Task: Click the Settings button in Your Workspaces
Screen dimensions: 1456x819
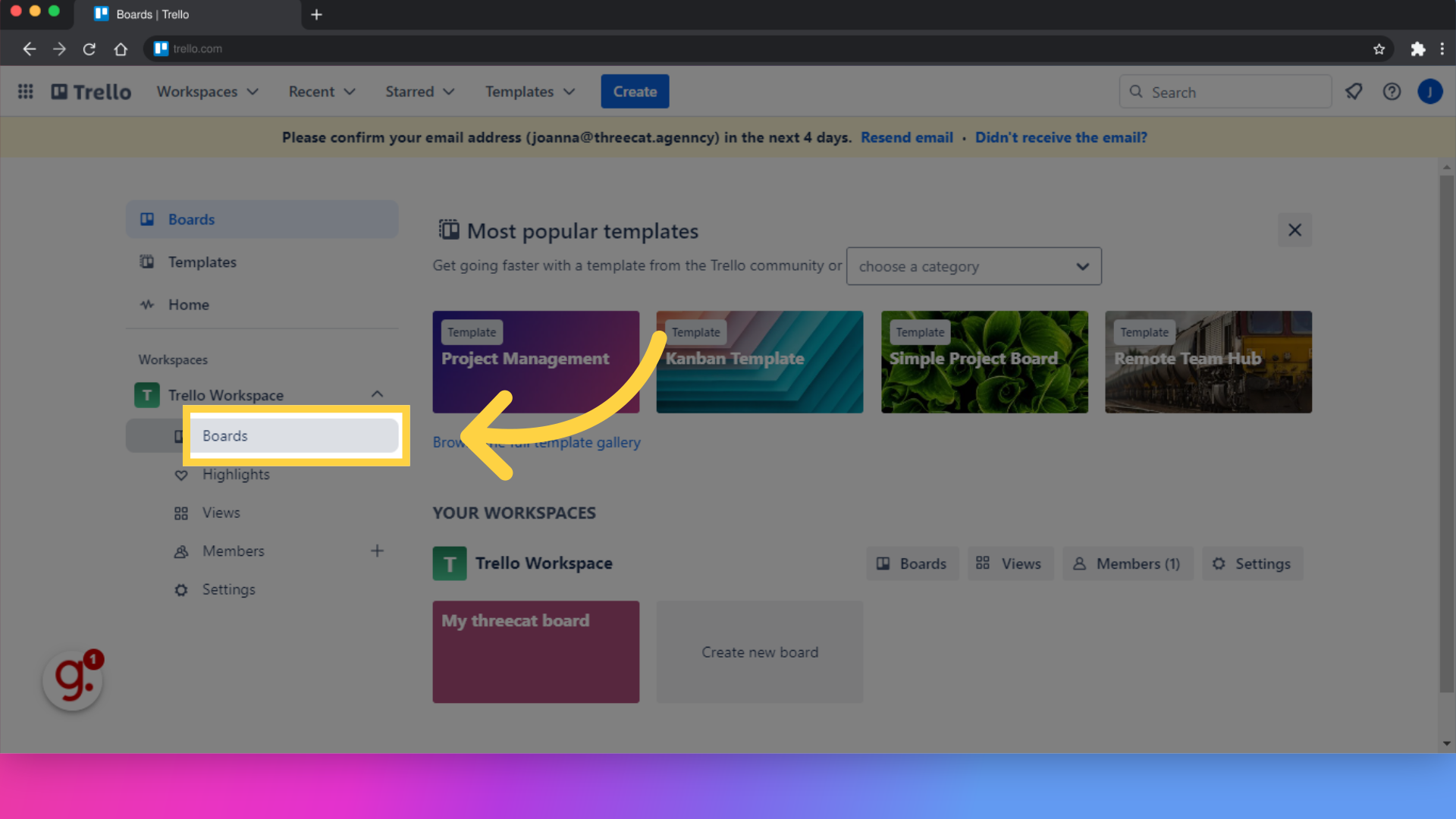Action: pos(1252,563)
